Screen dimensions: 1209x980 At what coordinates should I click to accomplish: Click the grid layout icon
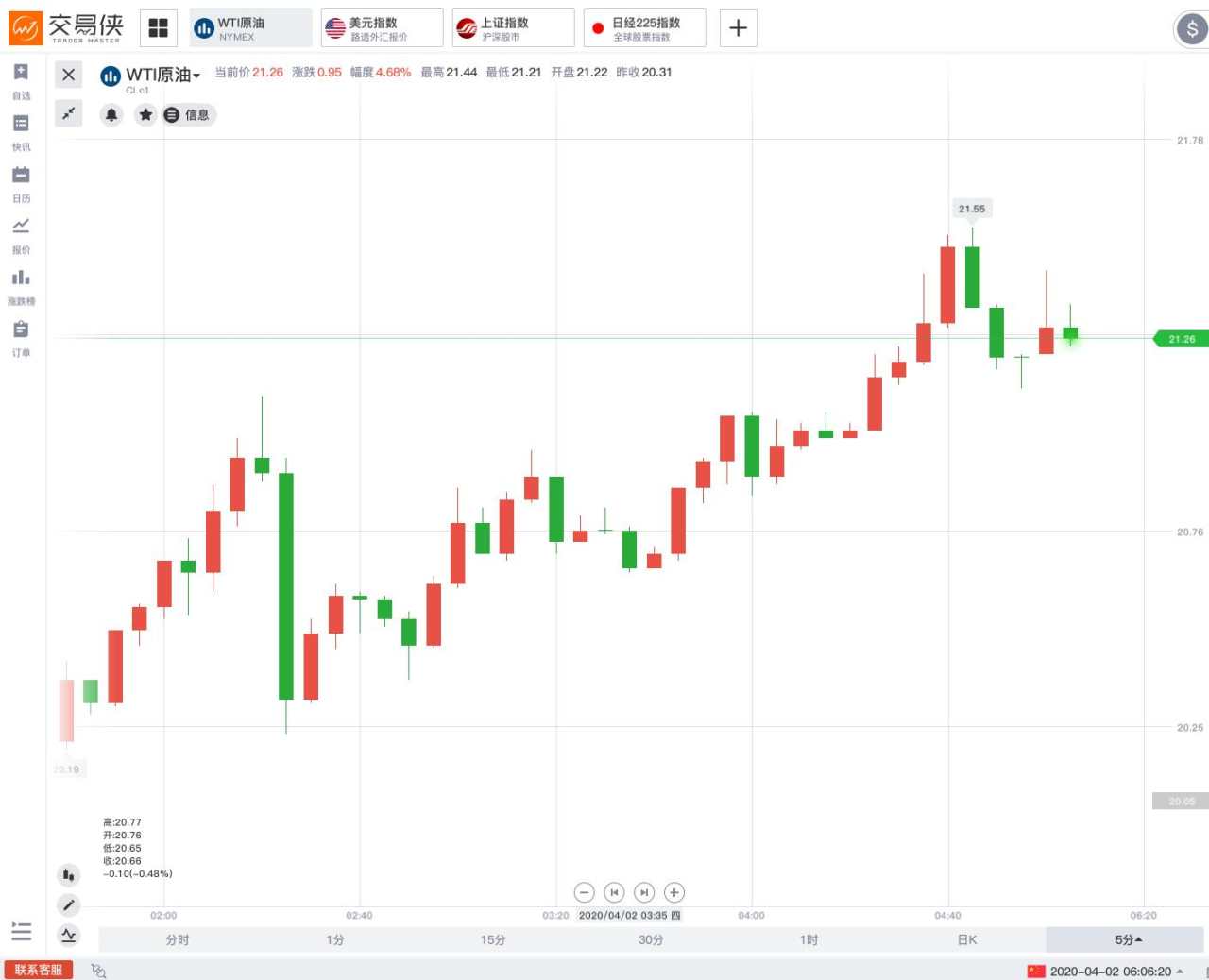[x=158, y=28]
